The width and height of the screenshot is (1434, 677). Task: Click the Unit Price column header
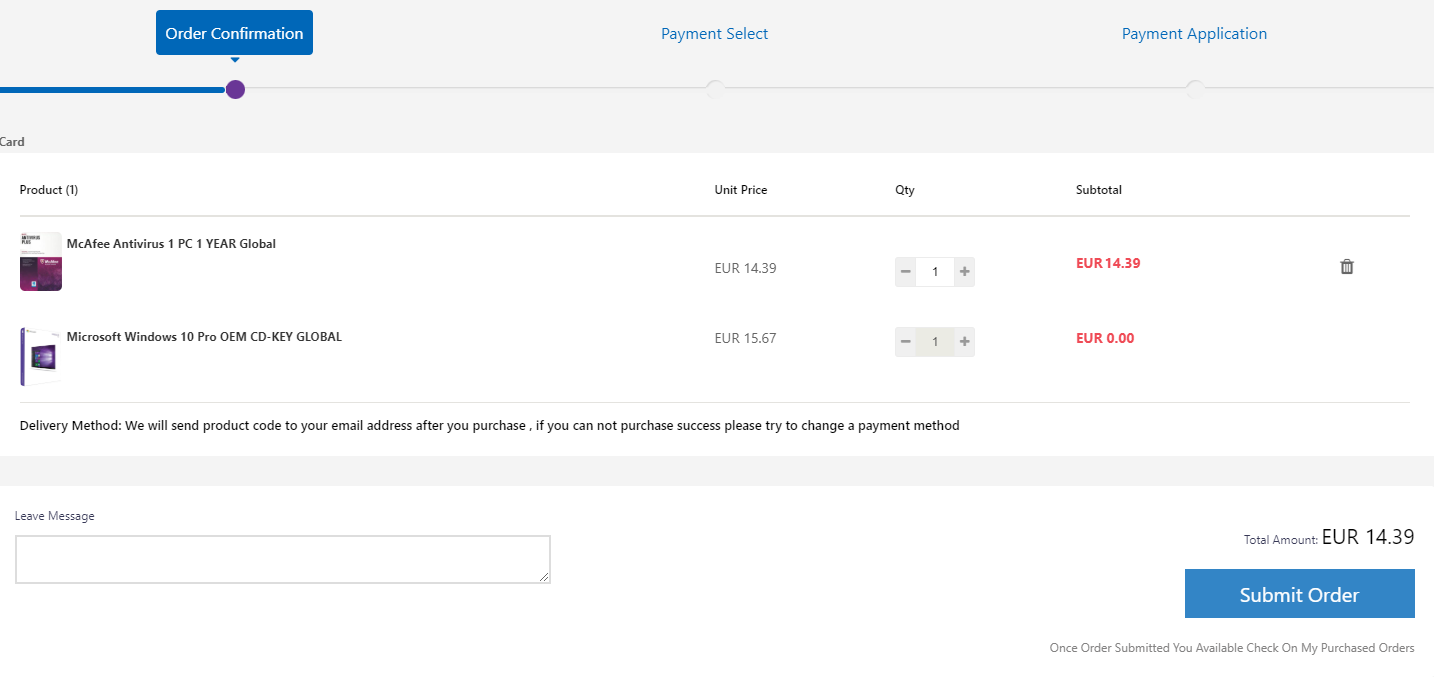point(741,190)
